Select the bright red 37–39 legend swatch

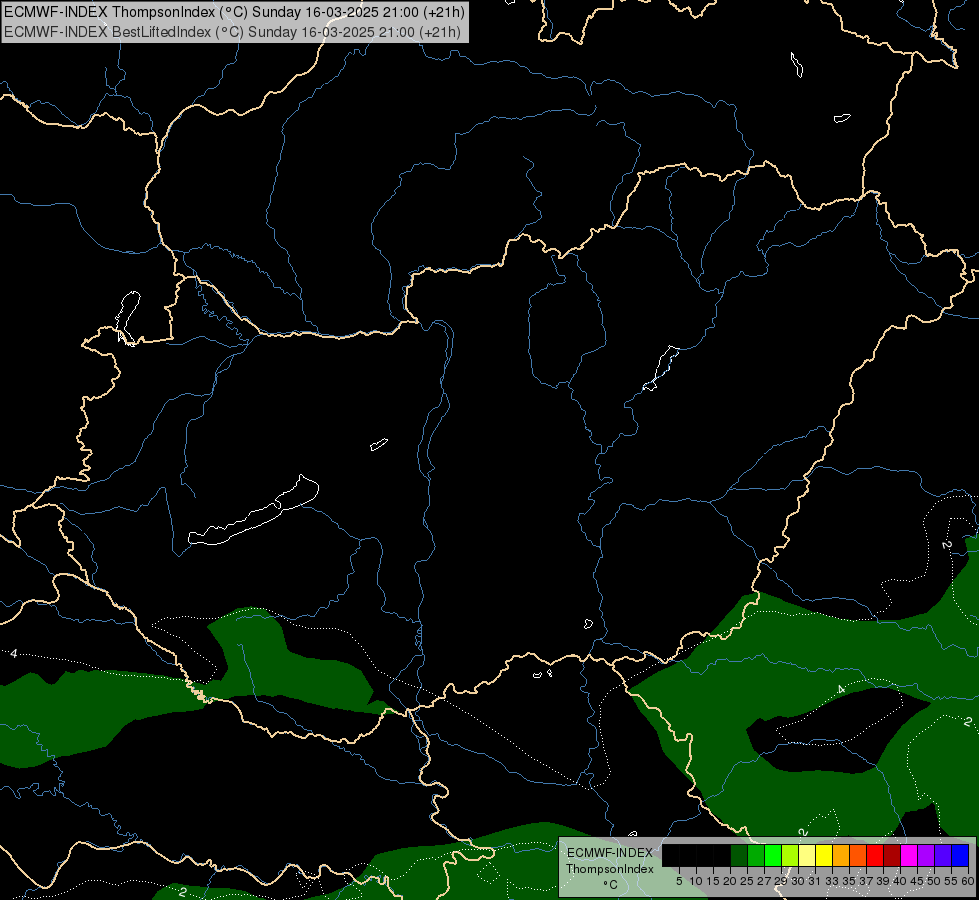[875, 855]
